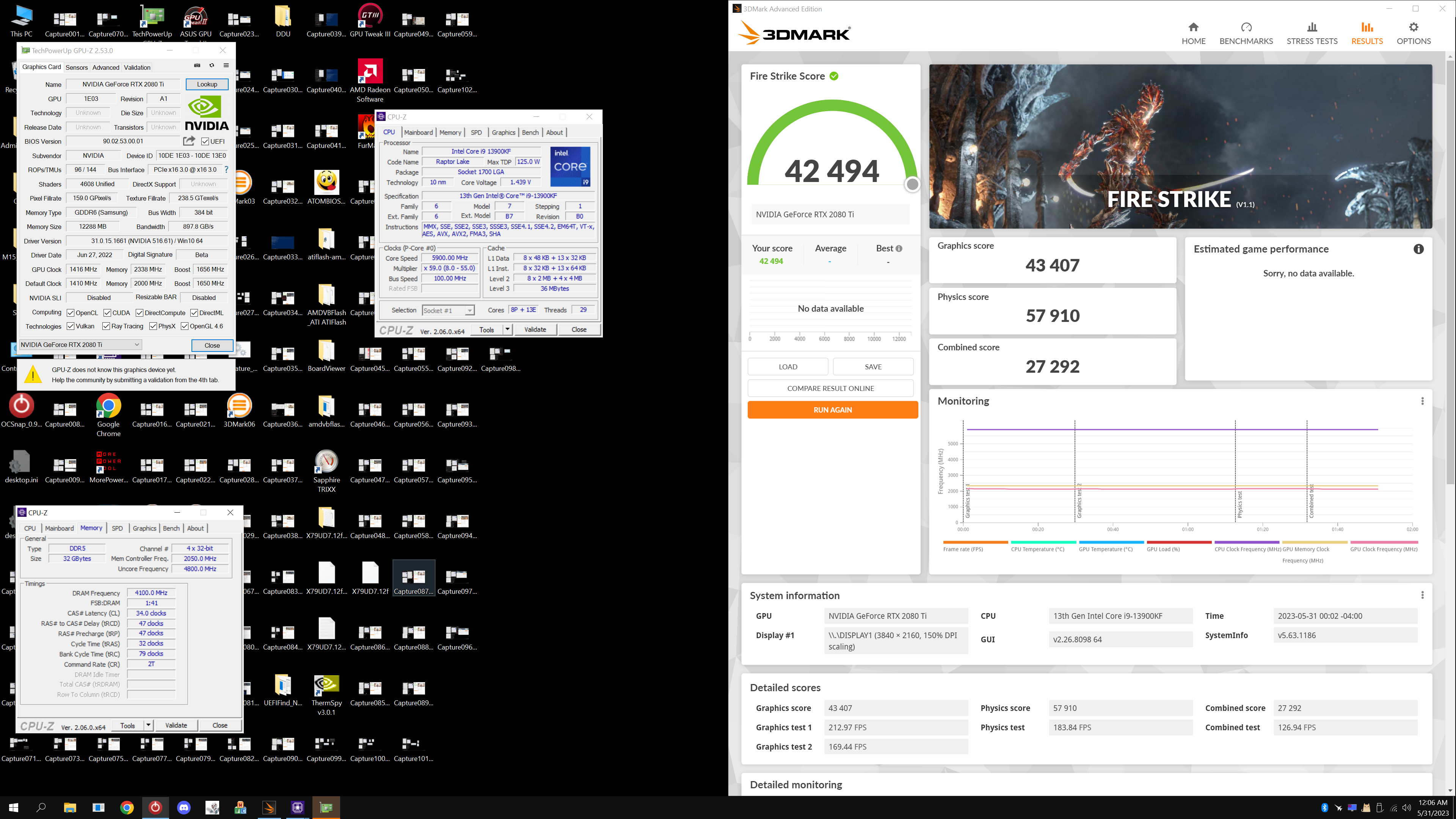
Task: Open Discord from the taskbar
Action: click(184, 807)
